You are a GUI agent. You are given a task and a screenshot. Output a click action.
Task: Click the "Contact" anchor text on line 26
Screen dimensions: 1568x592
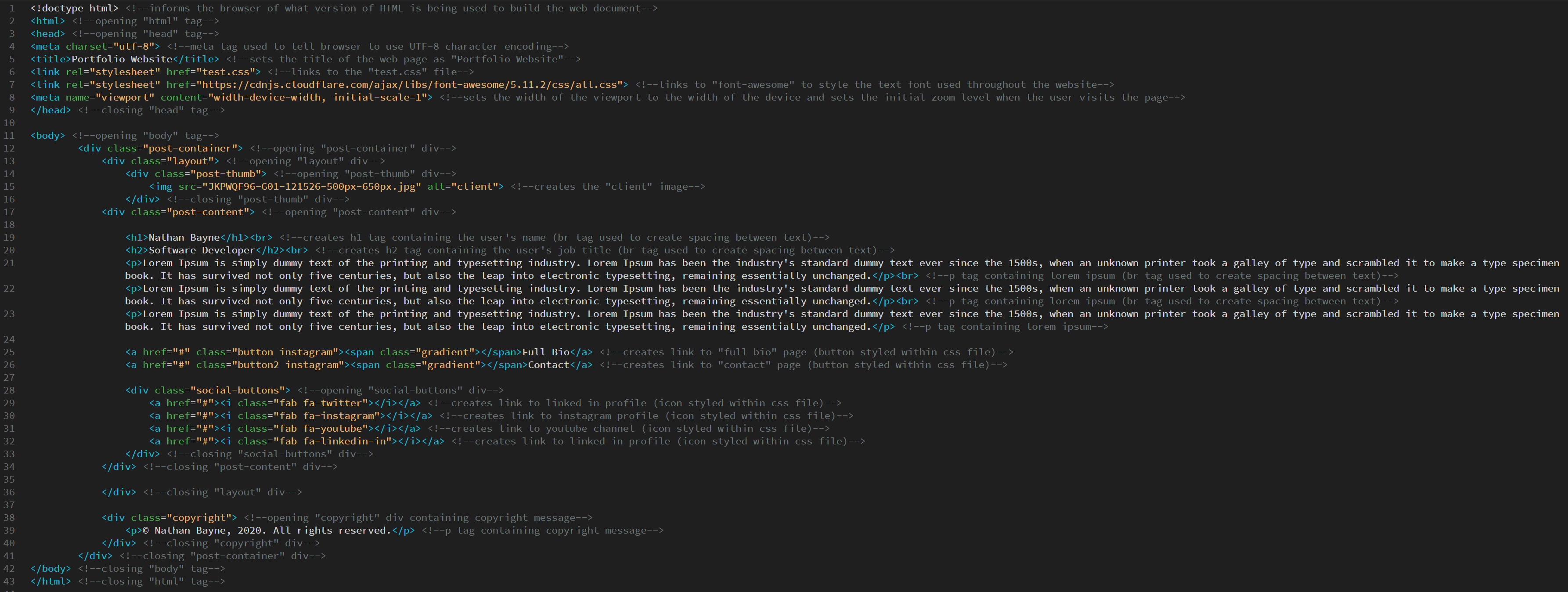tap(548, 365)
